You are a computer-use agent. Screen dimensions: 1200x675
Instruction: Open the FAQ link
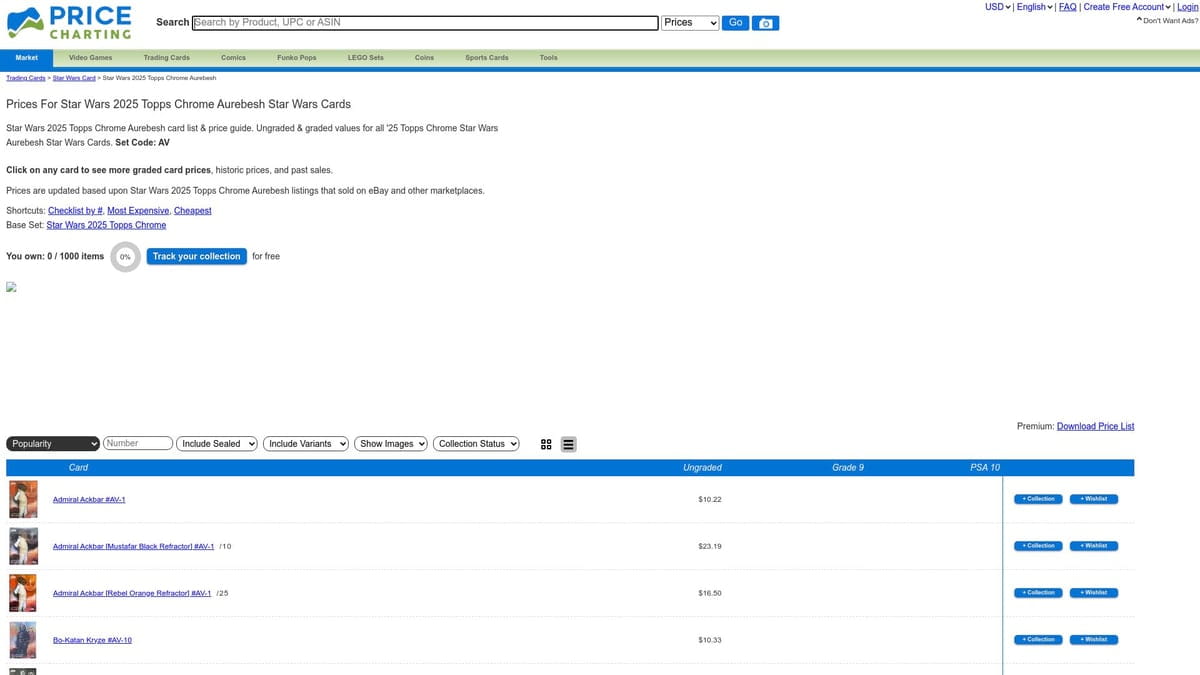[1067, 7]
